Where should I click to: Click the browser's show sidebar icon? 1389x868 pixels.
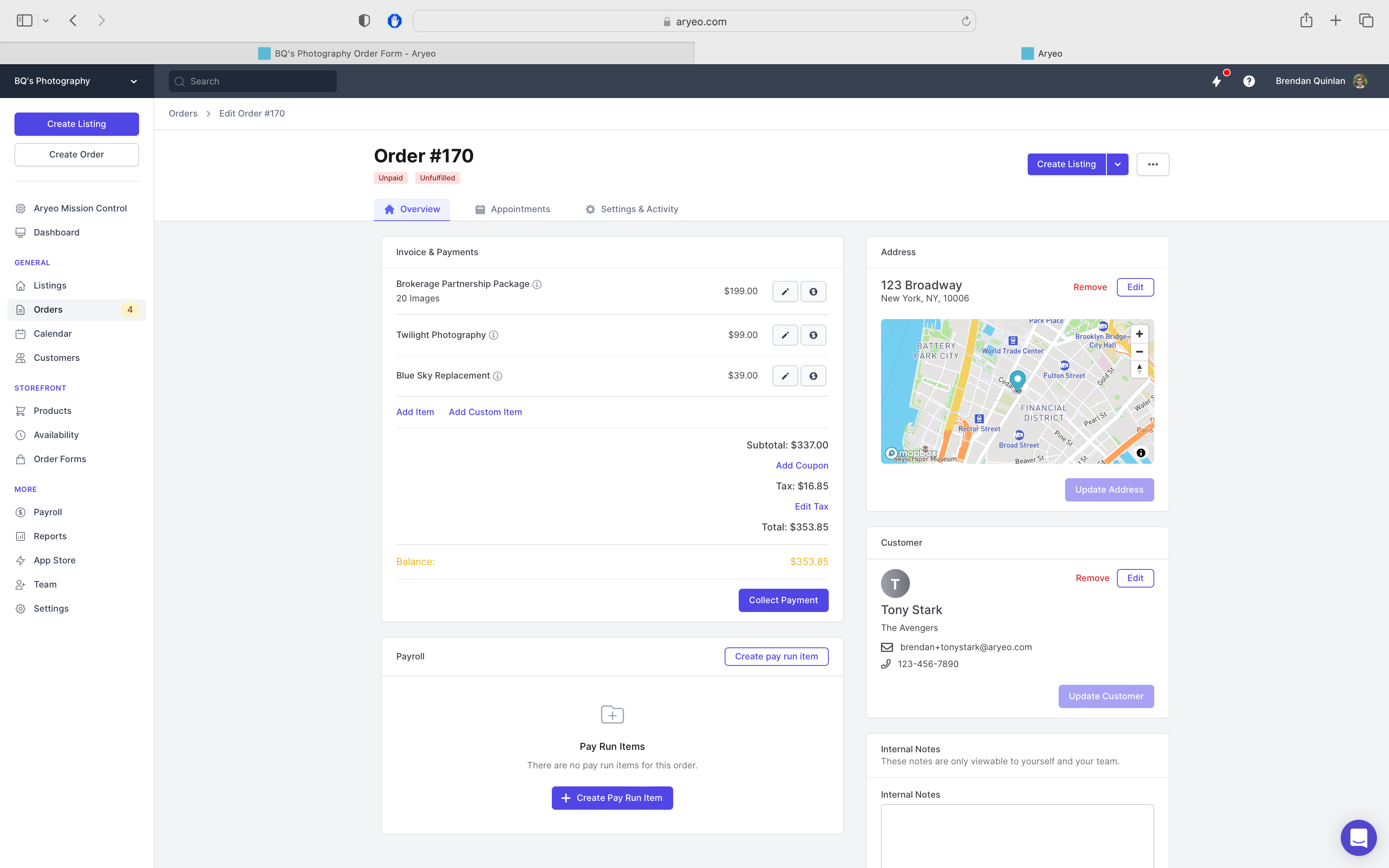pos(24,20)
